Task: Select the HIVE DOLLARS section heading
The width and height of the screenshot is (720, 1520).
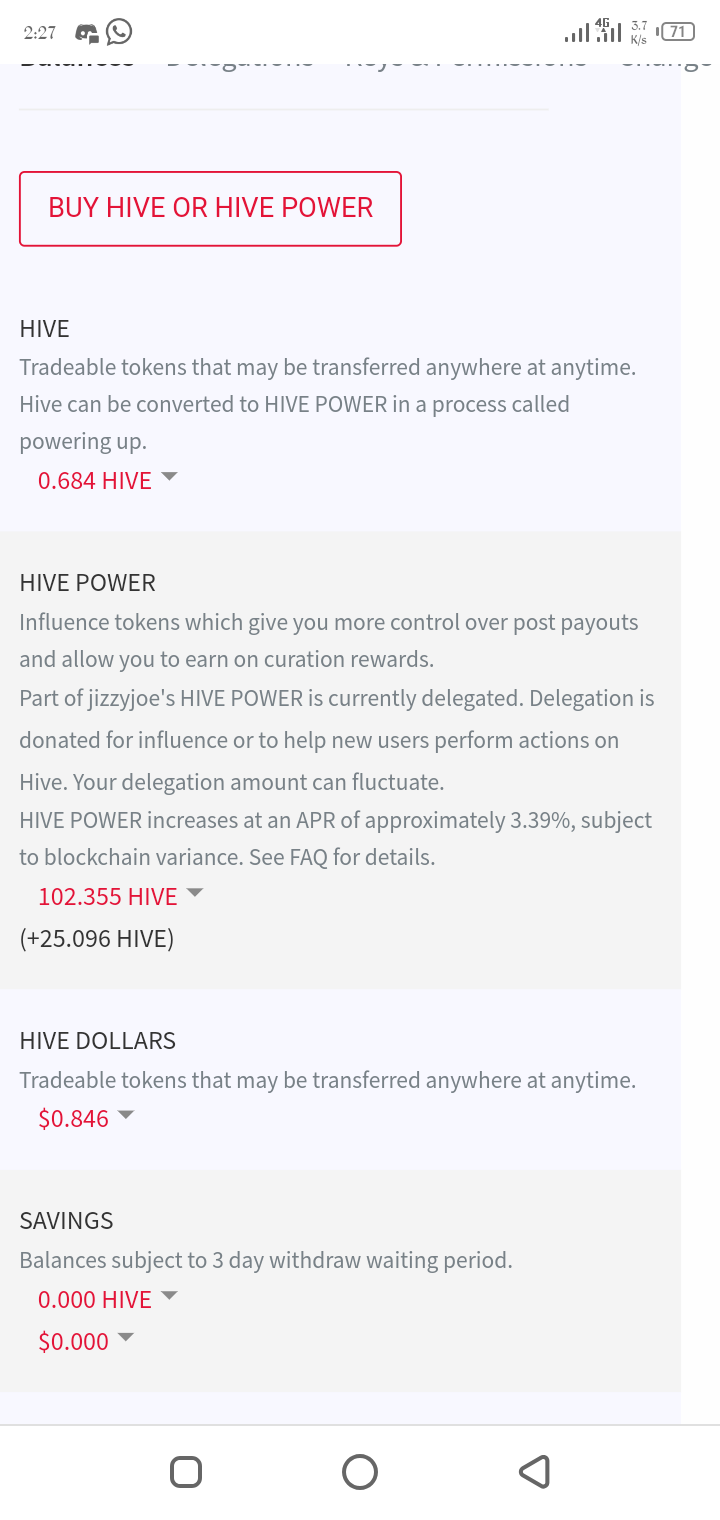Action: coord(98,1041)
